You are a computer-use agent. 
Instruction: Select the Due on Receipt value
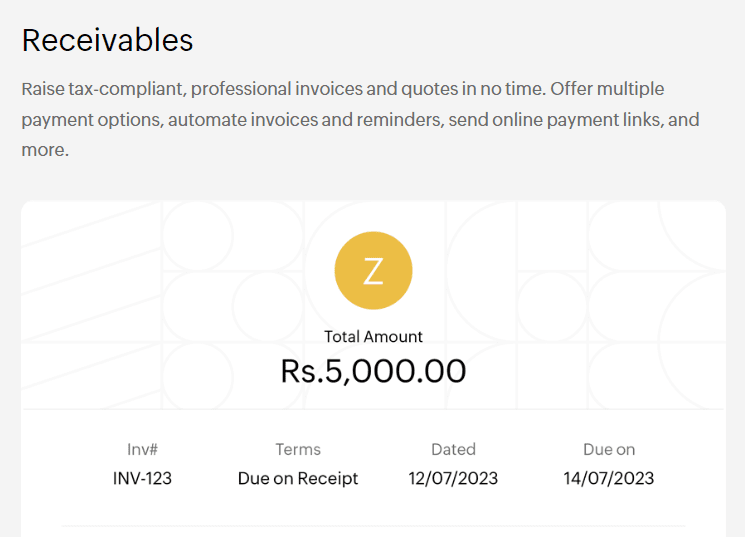tap(298, 478)
